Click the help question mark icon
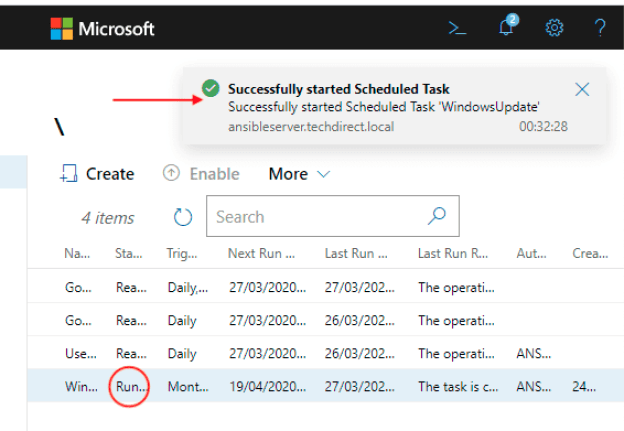The width and height of the screenshot is (624, 431). pos(601,28)
